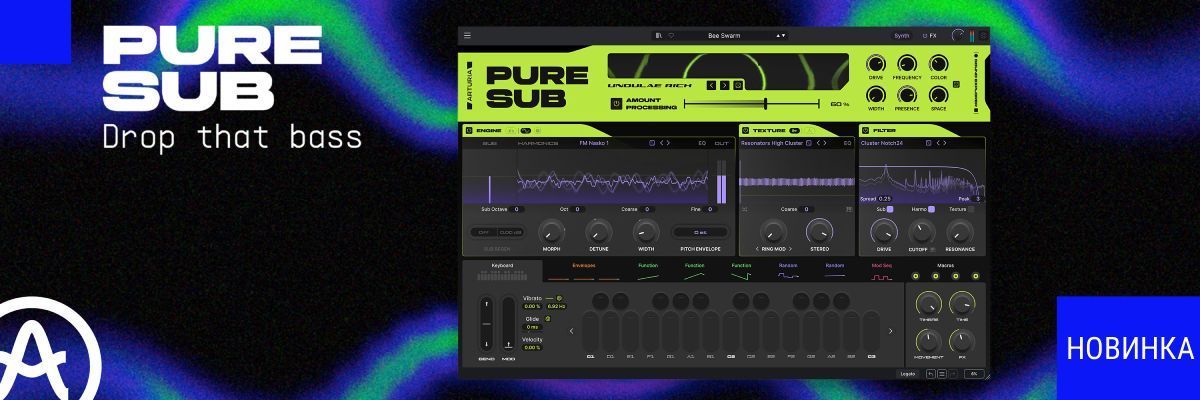Open the Legato play mode menu
1200x400 pixels.
(x=907, y=373)
